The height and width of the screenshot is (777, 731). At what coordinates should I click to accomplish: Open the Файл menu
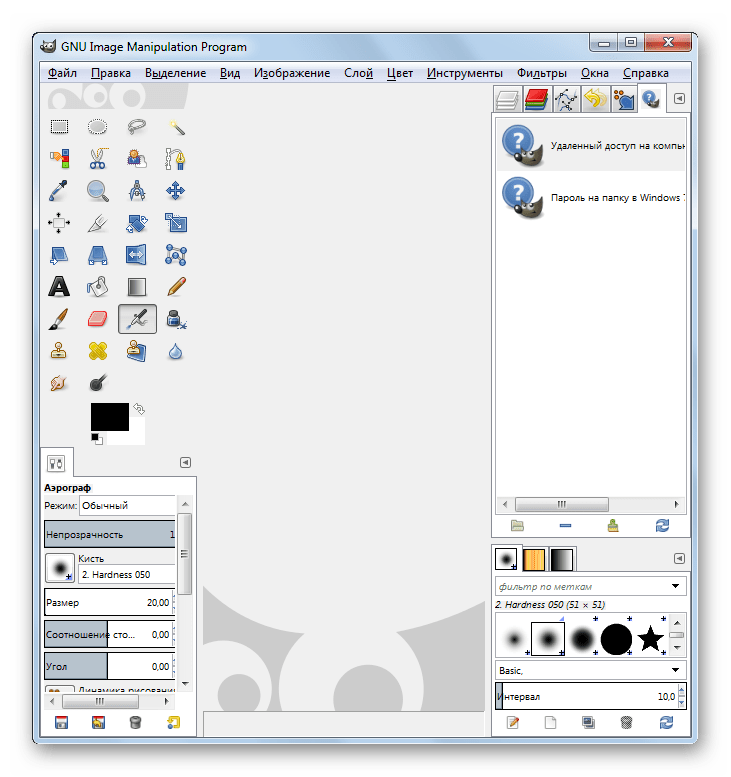[x=62, y=73]
